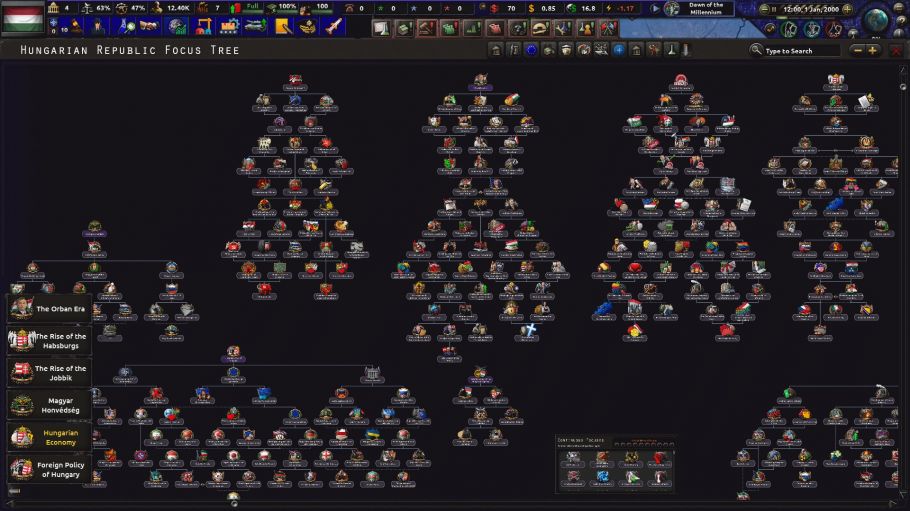The image size is (910, 511).
Task: Zoom in the focus tree view
Action: 872,51
